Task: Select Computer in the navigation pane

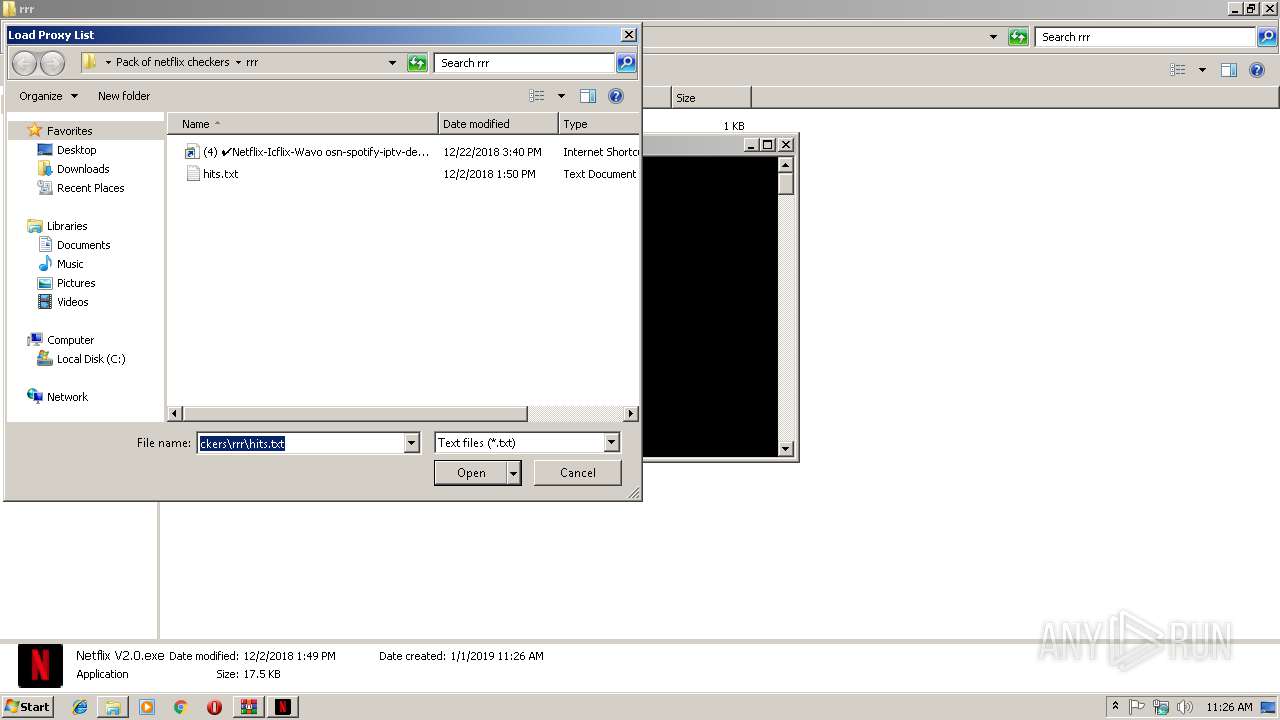Action: tap(70, 340)
